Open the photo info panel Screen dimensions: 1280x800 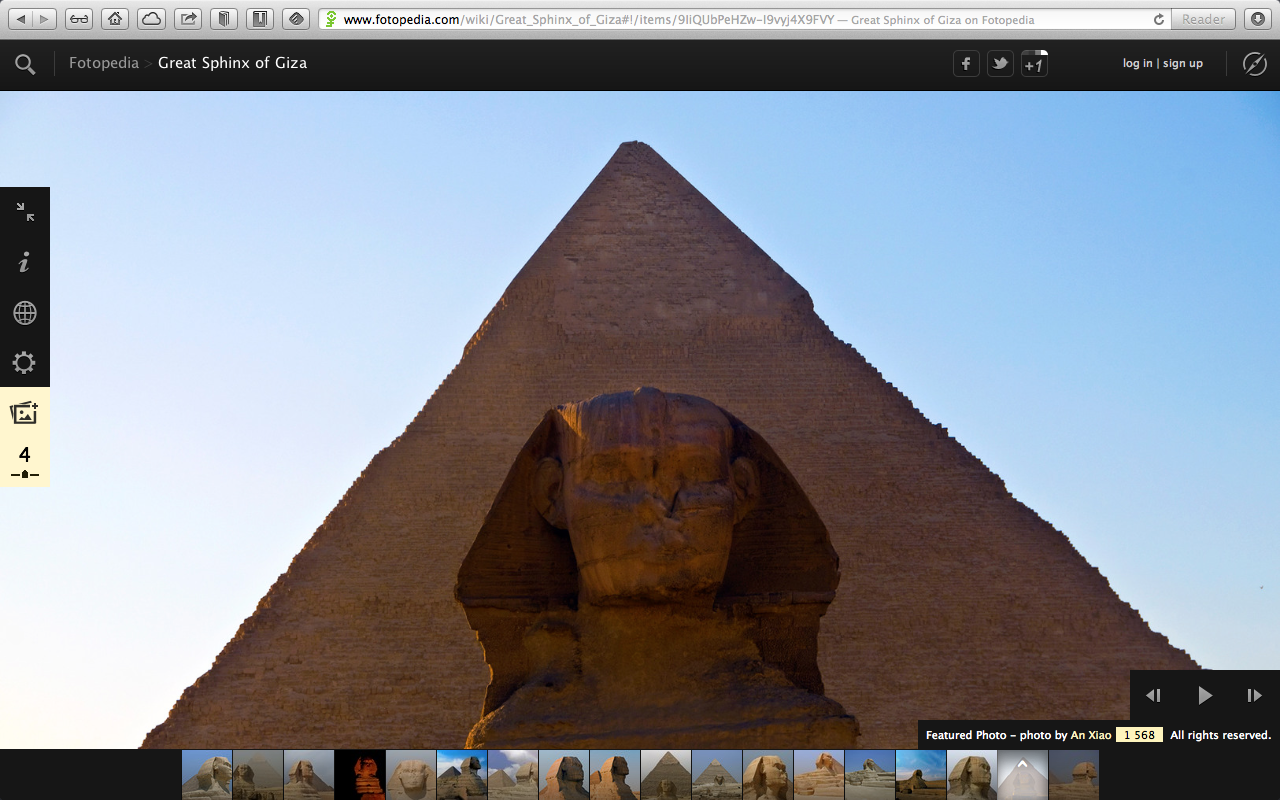(x=24, y=261)
